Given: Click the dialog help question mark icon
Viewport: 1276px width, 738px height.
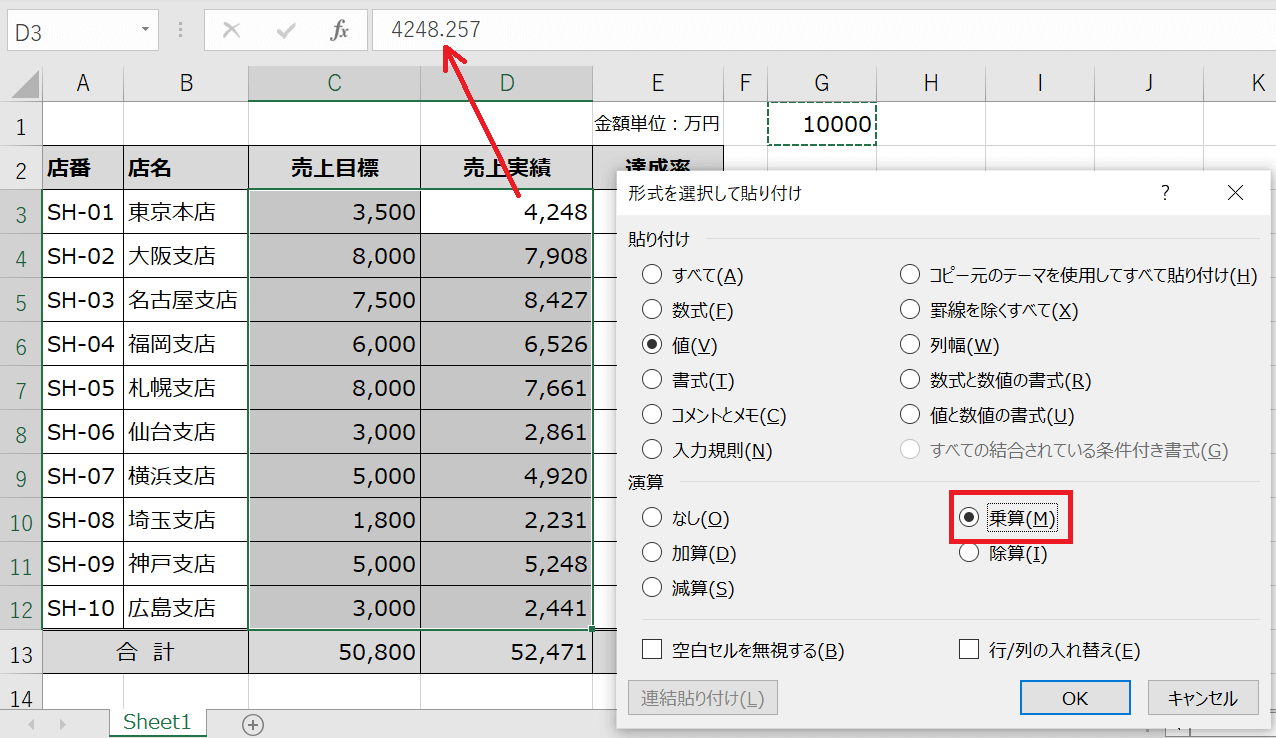Looking at the screenshot, I should click(1165, 193).
